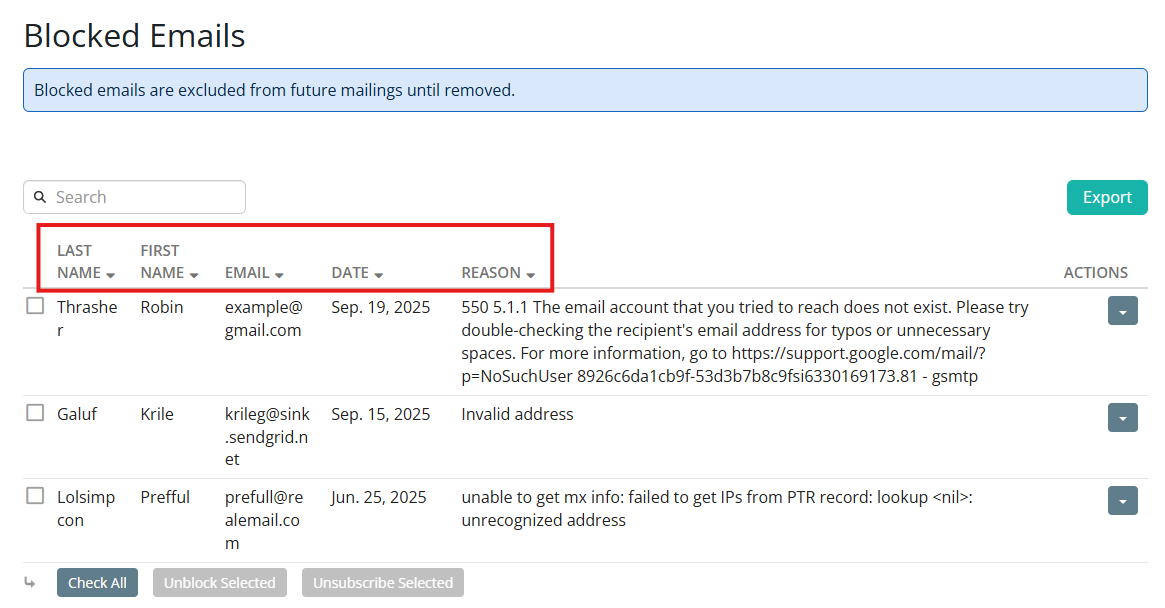This screenshot has height=608, width=1165.
Task: Open actions dropdown for example@gmail.com
Action: [1122, 312]
